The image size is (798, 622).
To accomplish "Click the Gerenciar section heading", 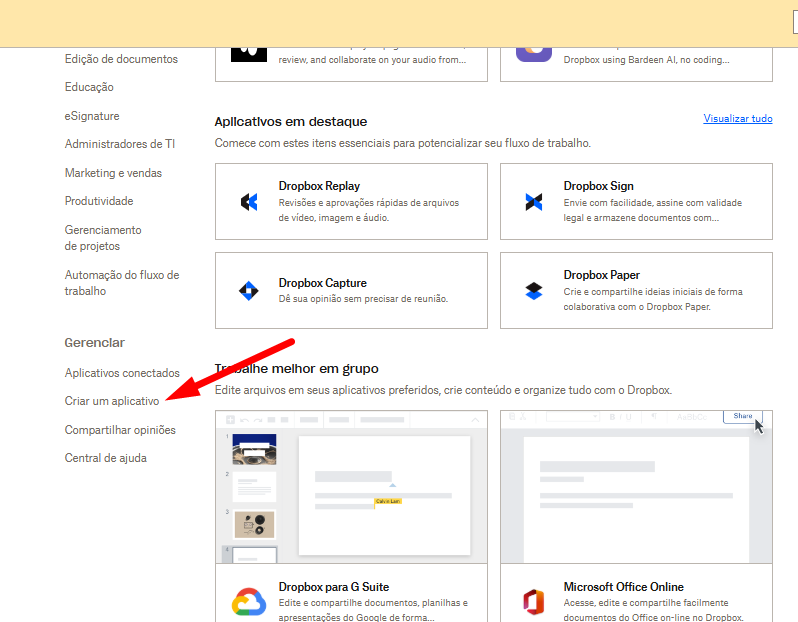I will tap(95, 343).
